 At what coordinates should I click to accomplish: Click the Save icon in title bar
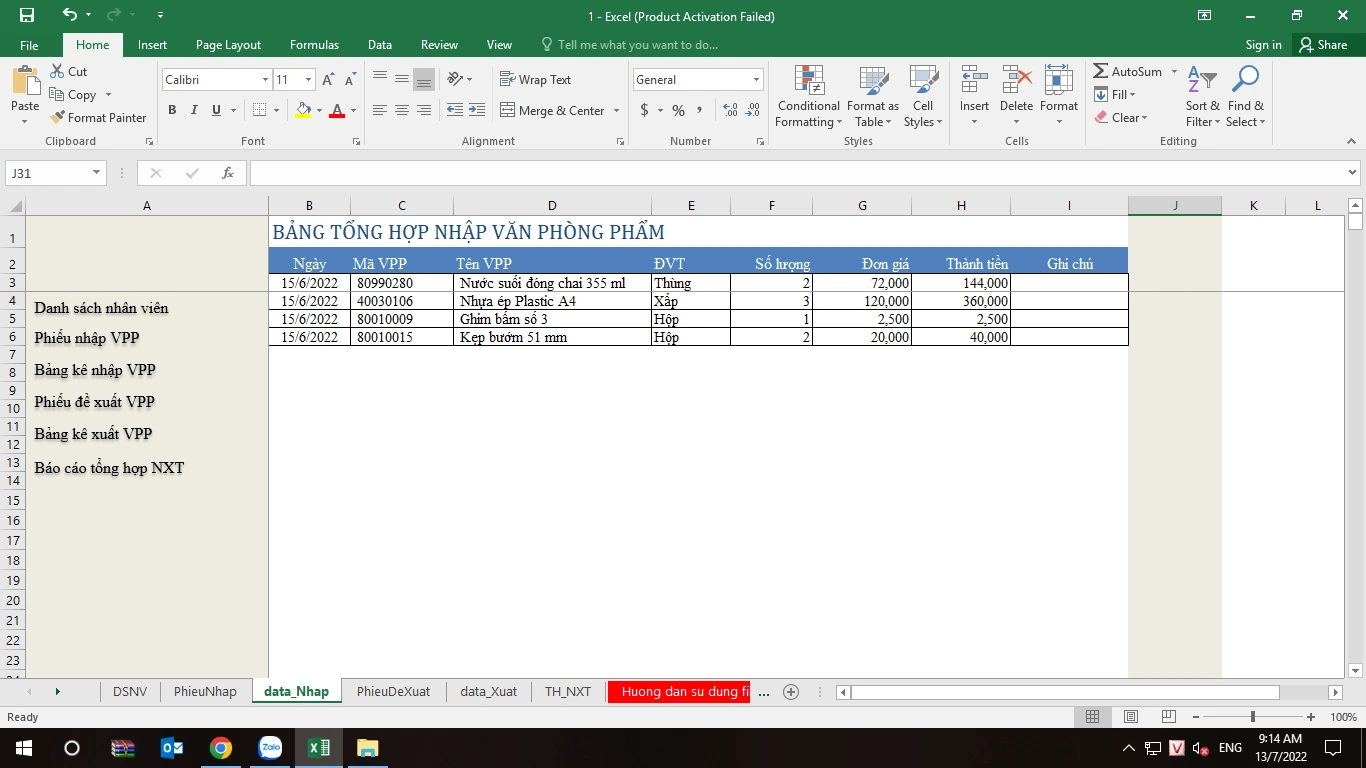(27, 16)
